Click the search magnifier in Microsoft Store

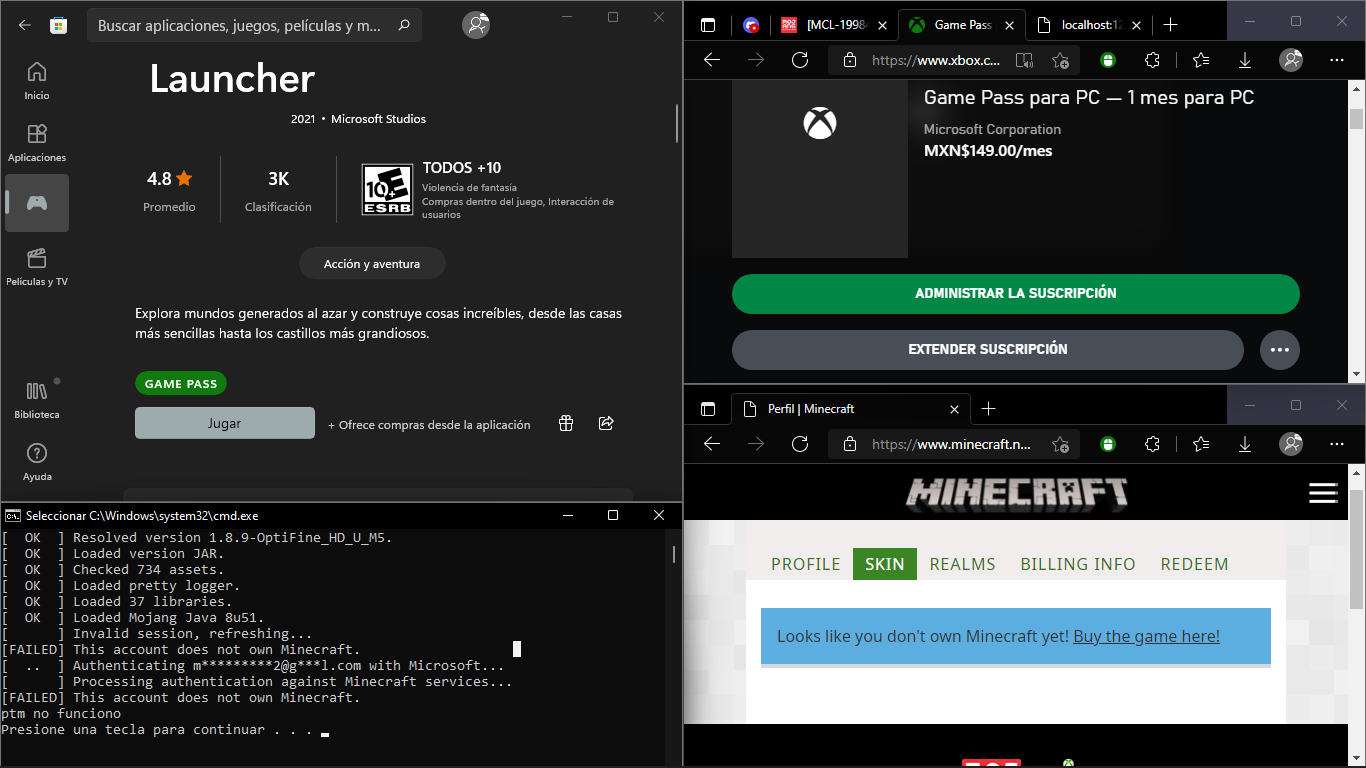(x=404, y=25)
